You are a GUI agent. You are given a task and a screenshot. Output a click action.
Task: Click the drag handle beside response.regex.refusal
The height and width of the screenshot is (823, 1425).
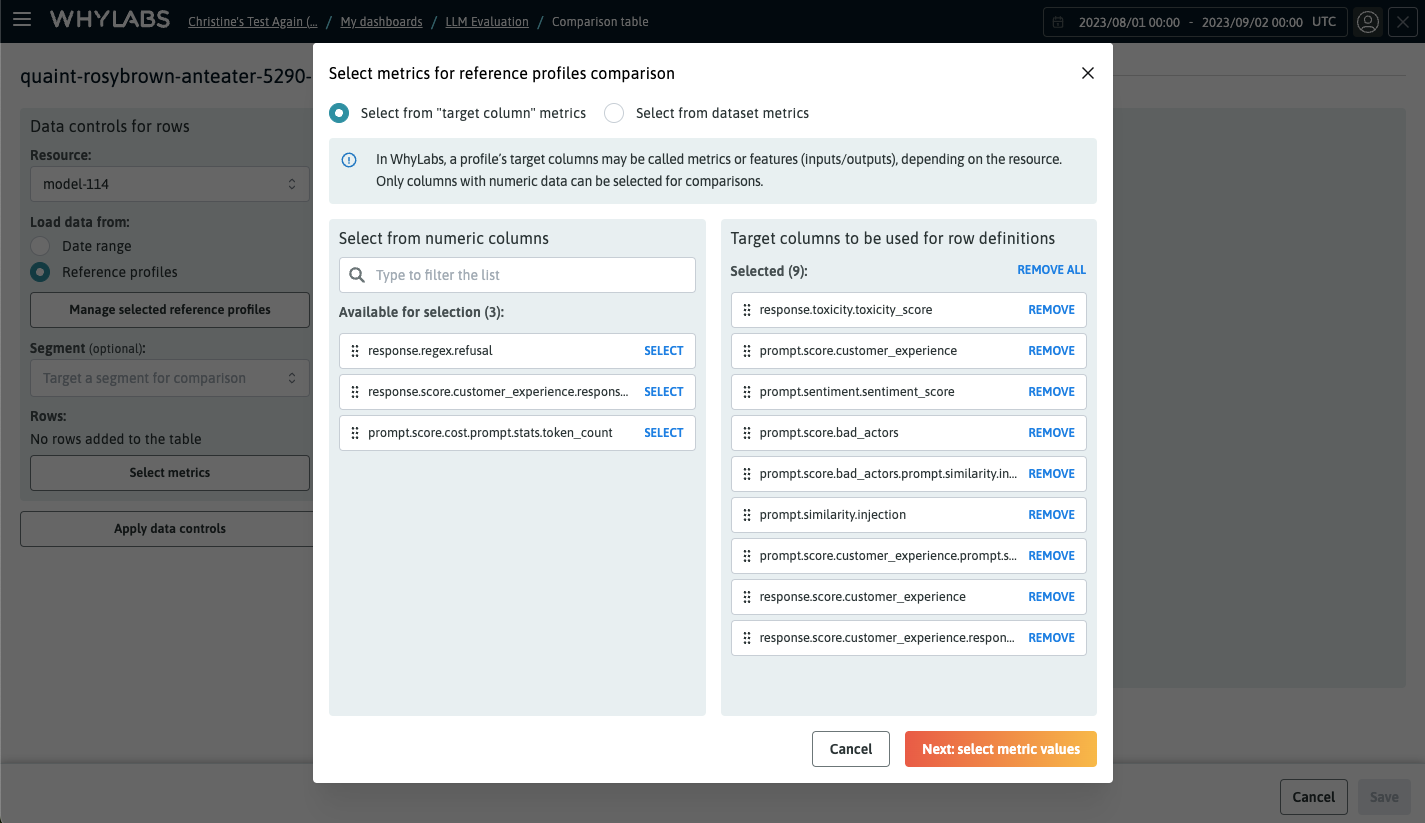pos(356,350)
